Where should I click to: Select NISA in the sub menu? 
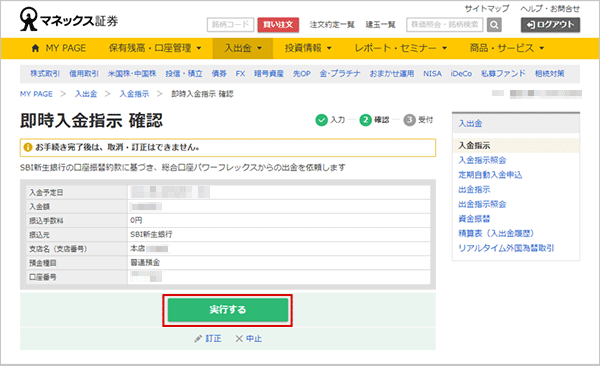pos(432,74)
